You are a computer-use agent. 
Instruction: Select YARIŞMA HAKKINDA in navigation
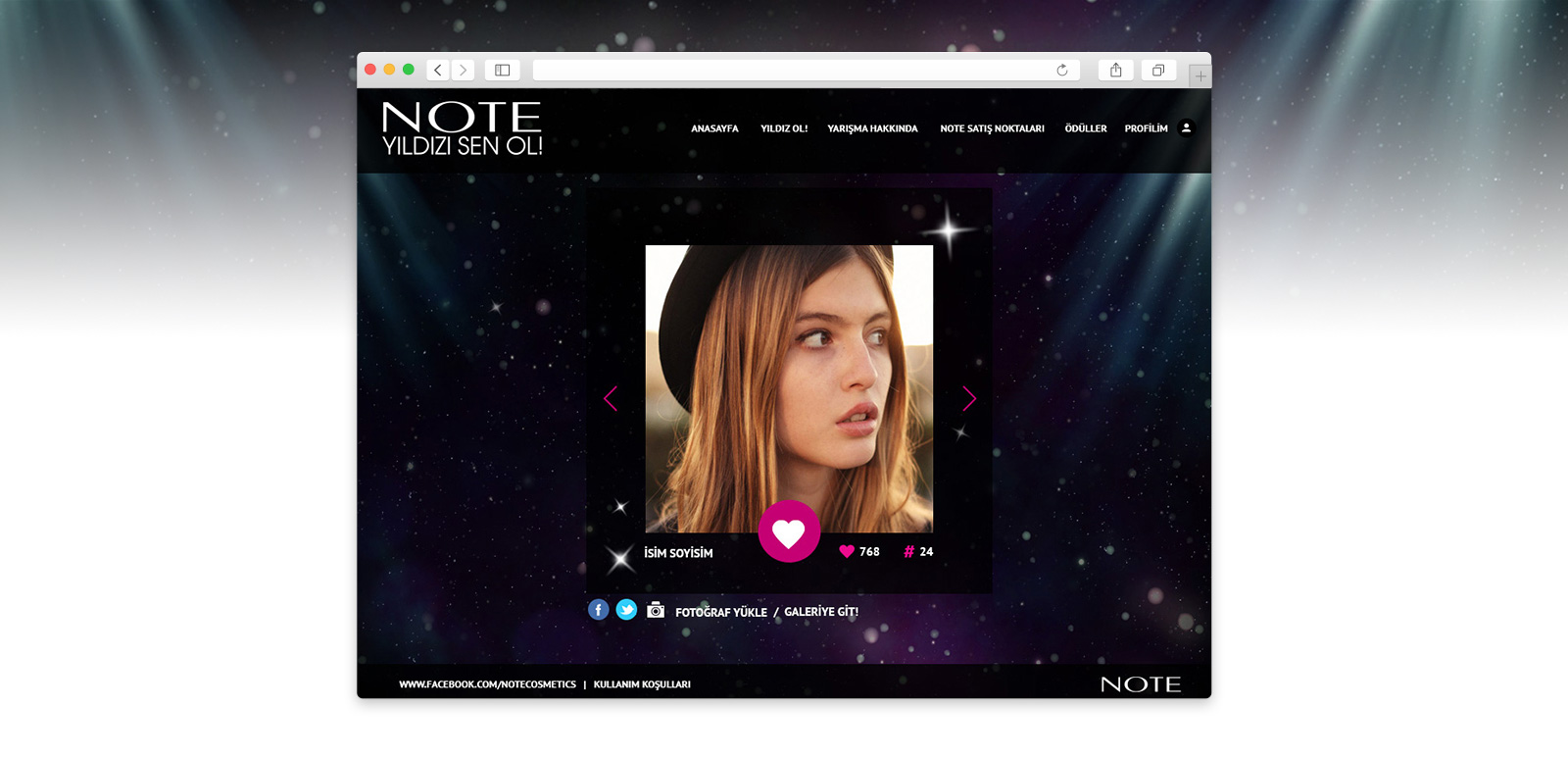(872, 128)
